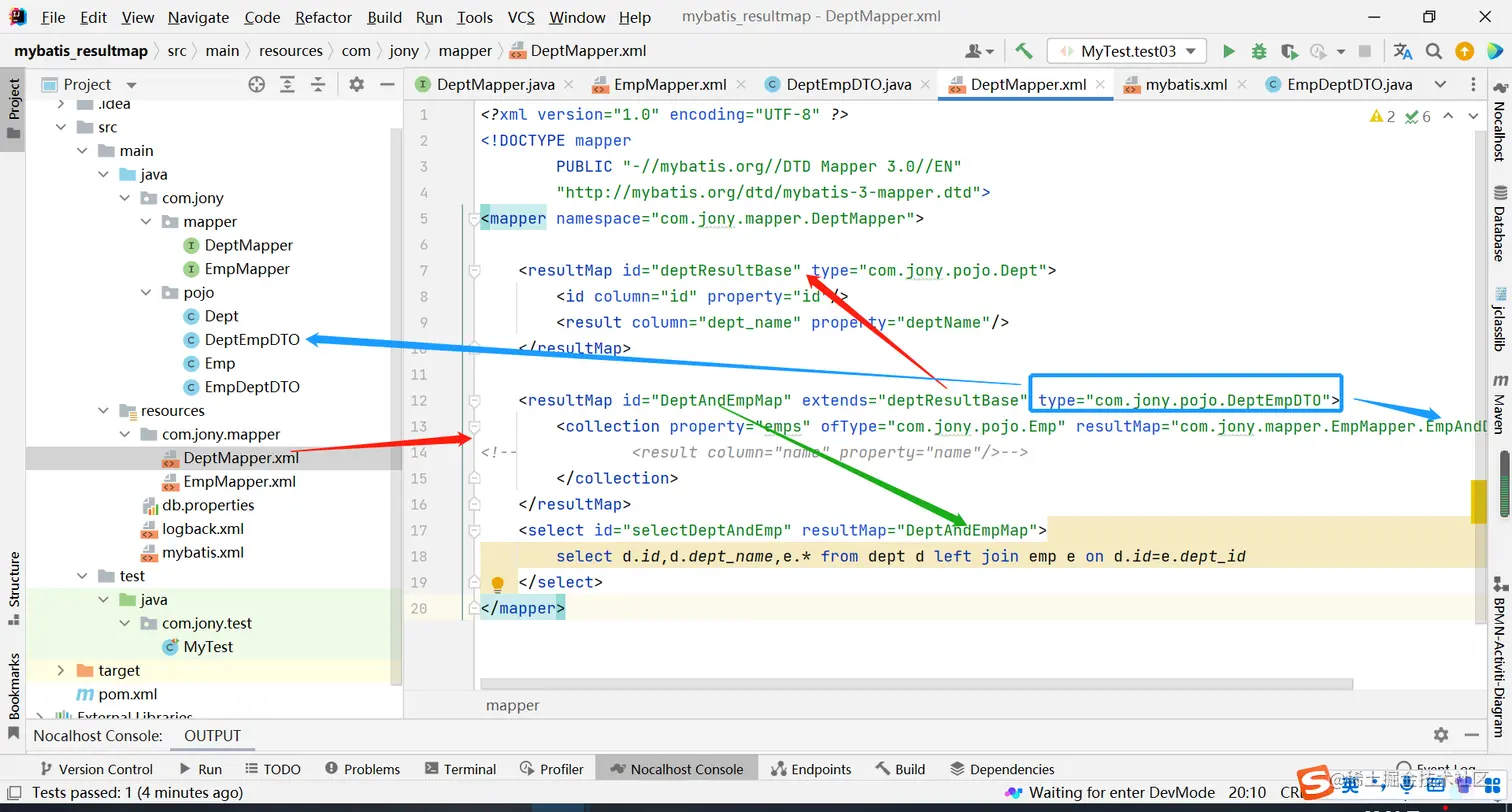1512x812 pixels.
Task: Open the Database tool window
Action: [1499, 223]
